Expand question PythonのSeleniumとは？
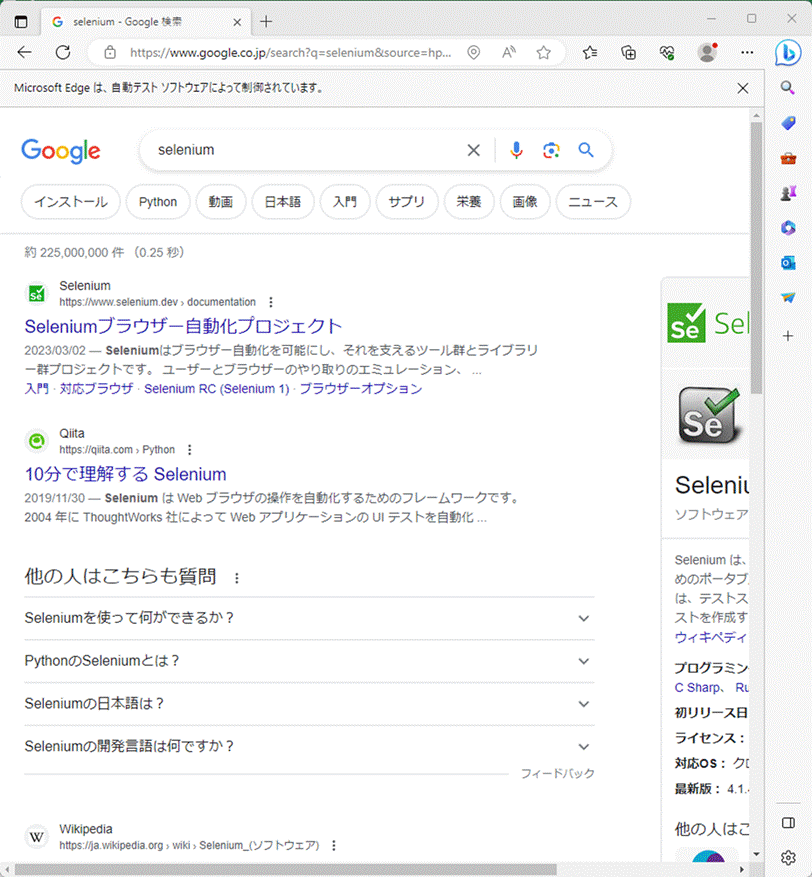Image resolution: width=812 pixels, height=877 pixels. tap(309, 661)
